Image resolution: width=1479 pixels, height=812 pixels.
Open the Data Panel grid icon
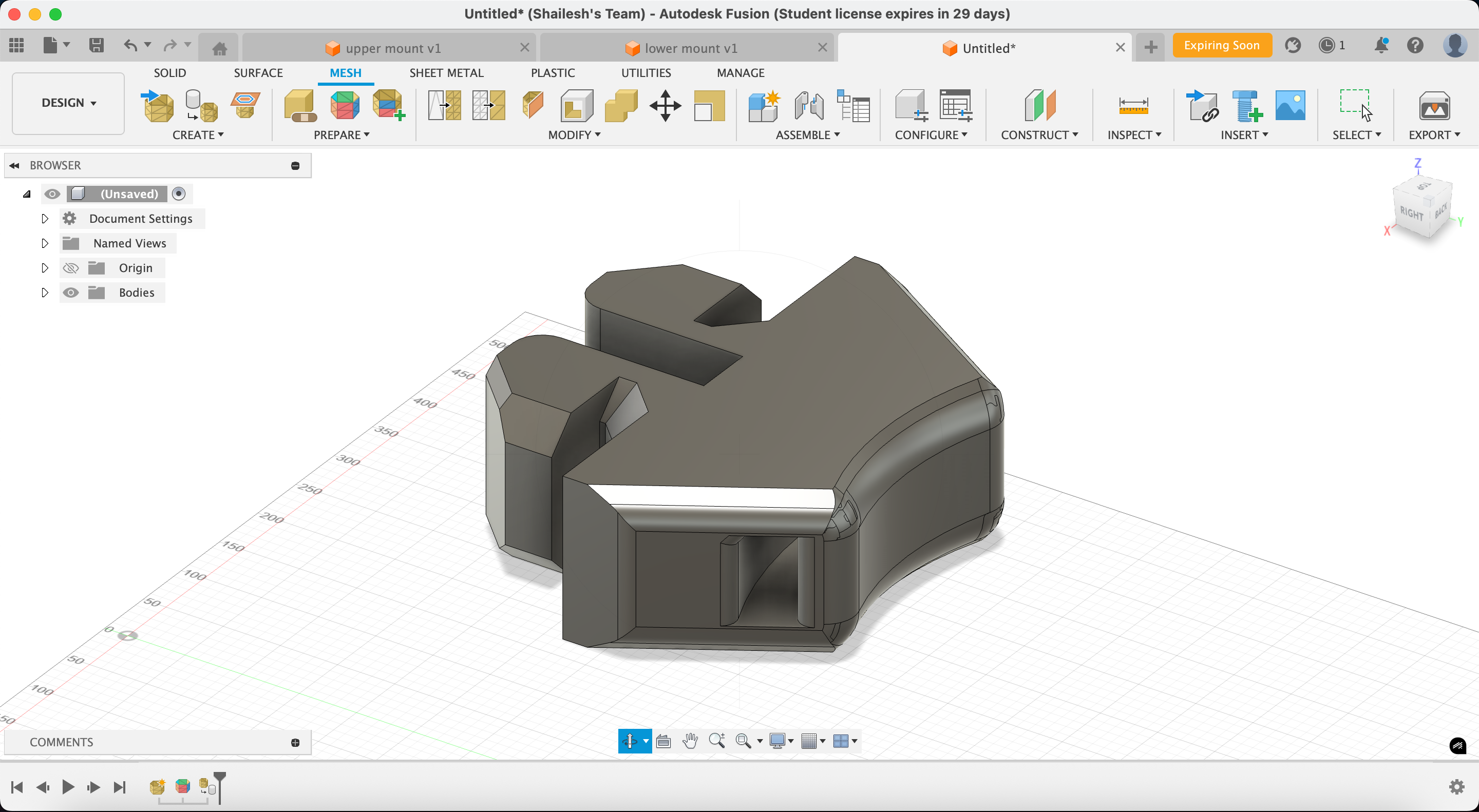click(16, 45)
